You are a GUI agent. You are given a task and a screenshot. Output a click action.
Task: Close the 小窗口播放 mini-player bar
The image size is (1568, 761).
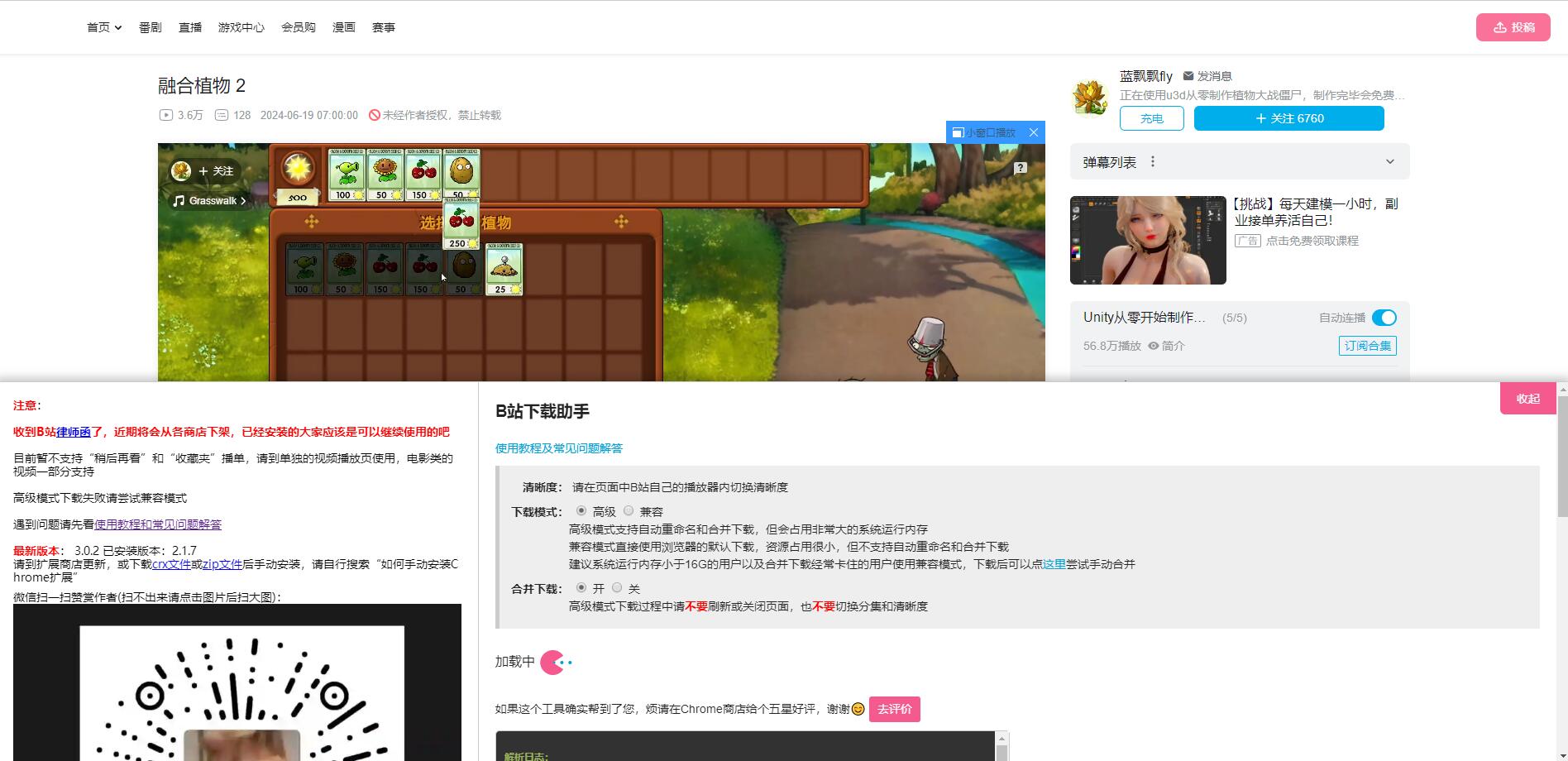pos(1034,132)
